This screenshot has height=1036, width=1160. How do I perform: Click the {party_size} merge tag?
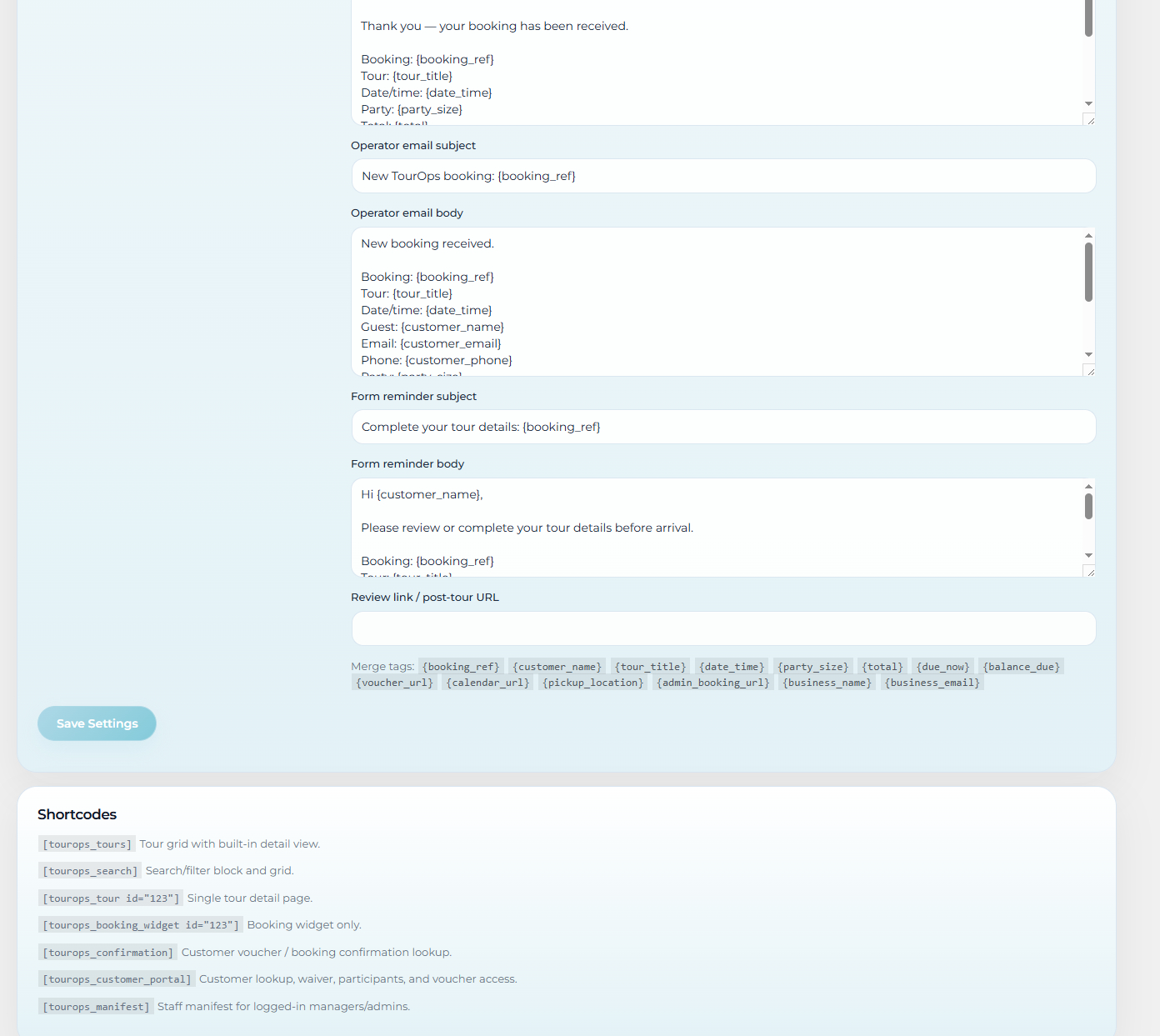(812, 667)
